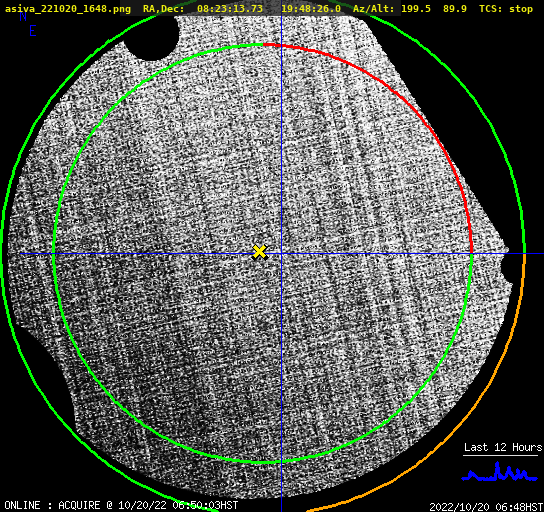Viewport: 544px width, 512px height.
Task: Click the yellow X telescope marker
Action: pos(259,252)
